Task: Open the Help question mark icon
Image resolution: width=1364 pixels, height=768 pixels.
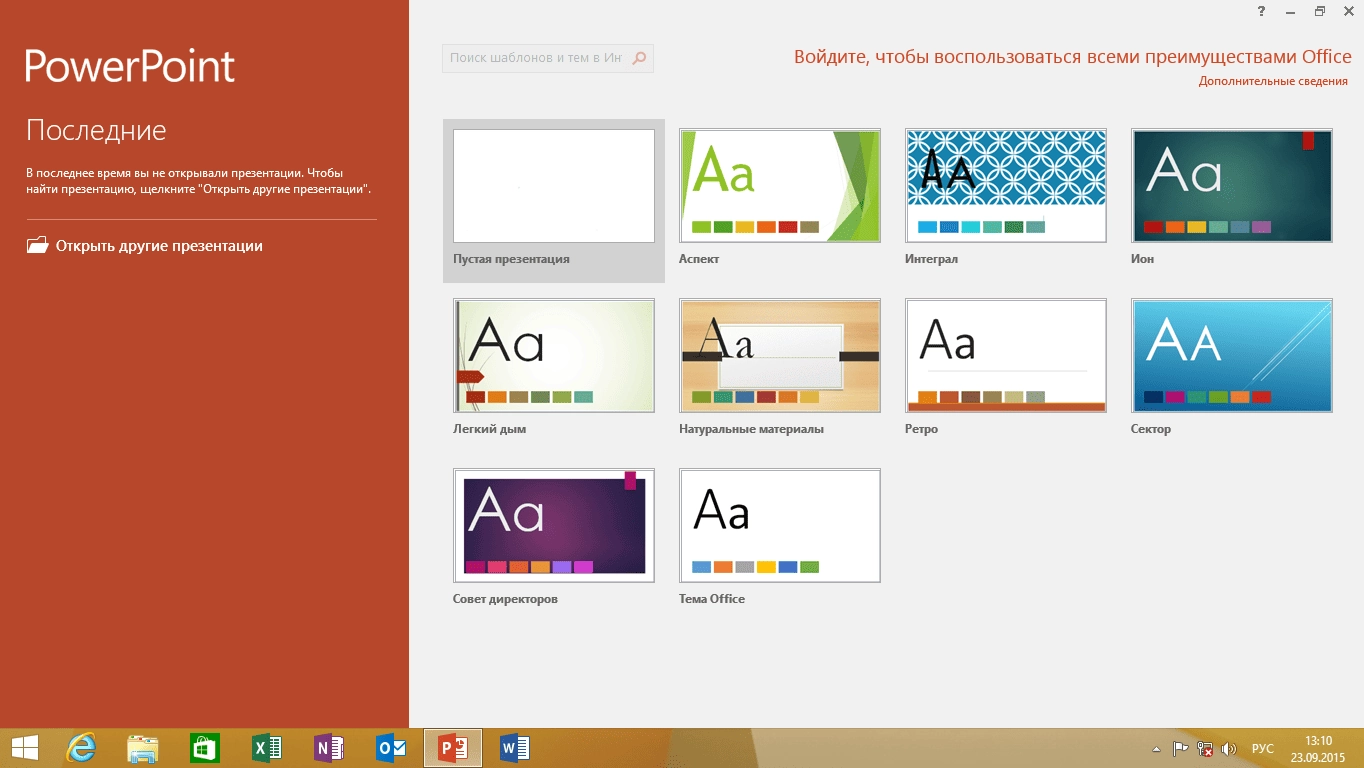Action: point(1263,11)
